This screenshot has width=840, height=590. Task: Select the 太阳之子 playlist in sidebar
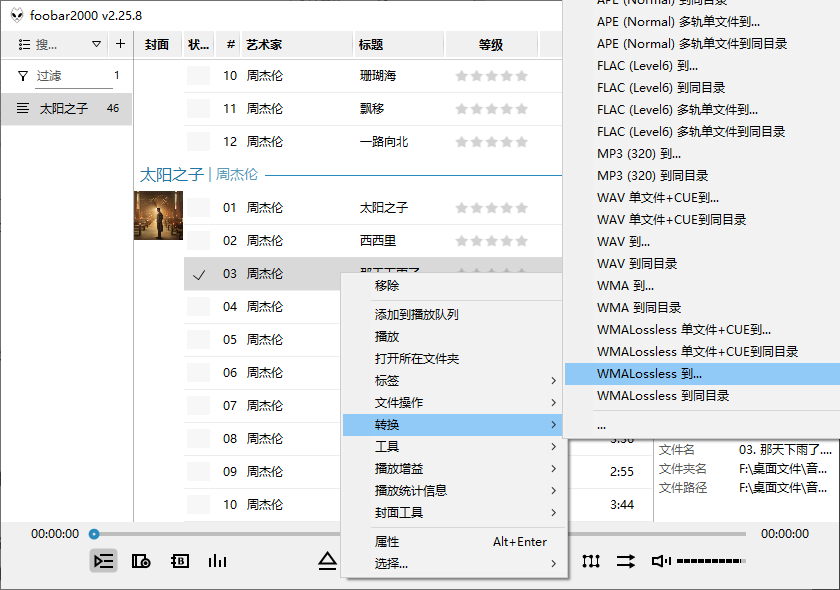67,109
